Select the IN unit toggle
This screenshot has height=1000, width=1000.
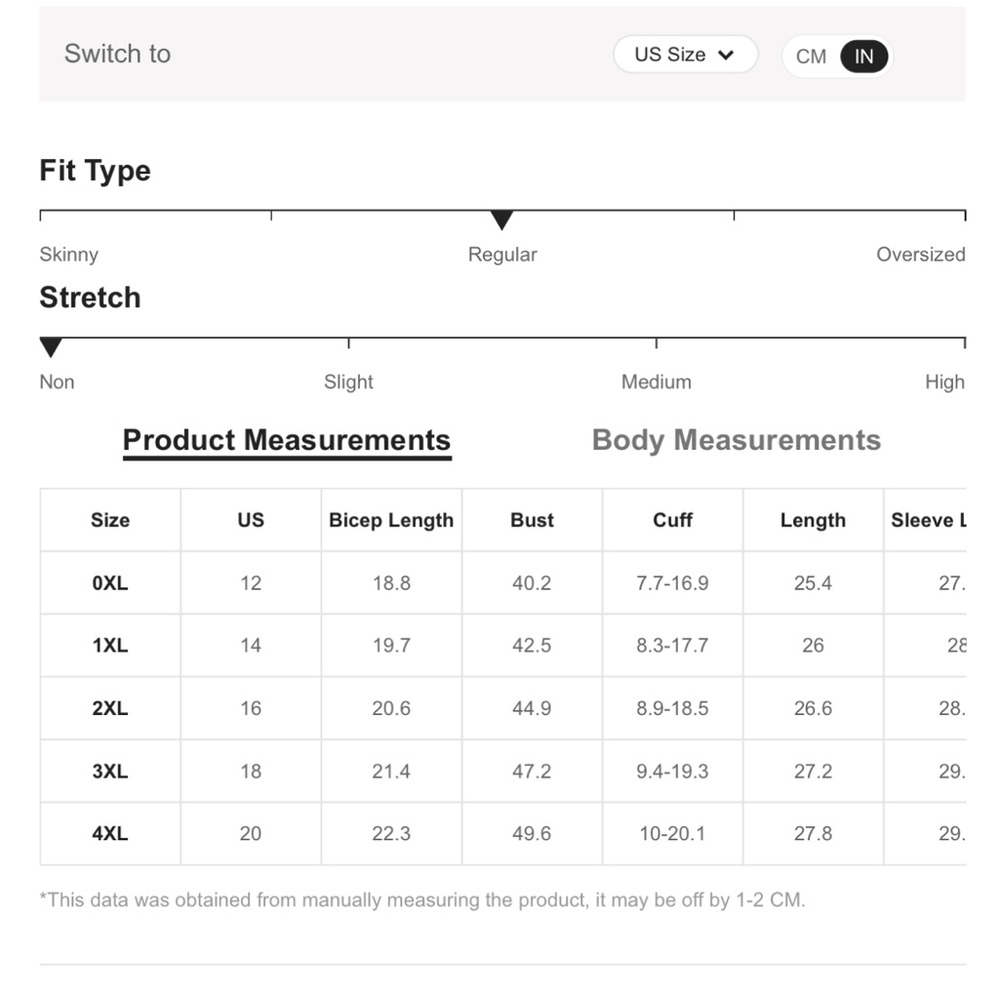864,57
